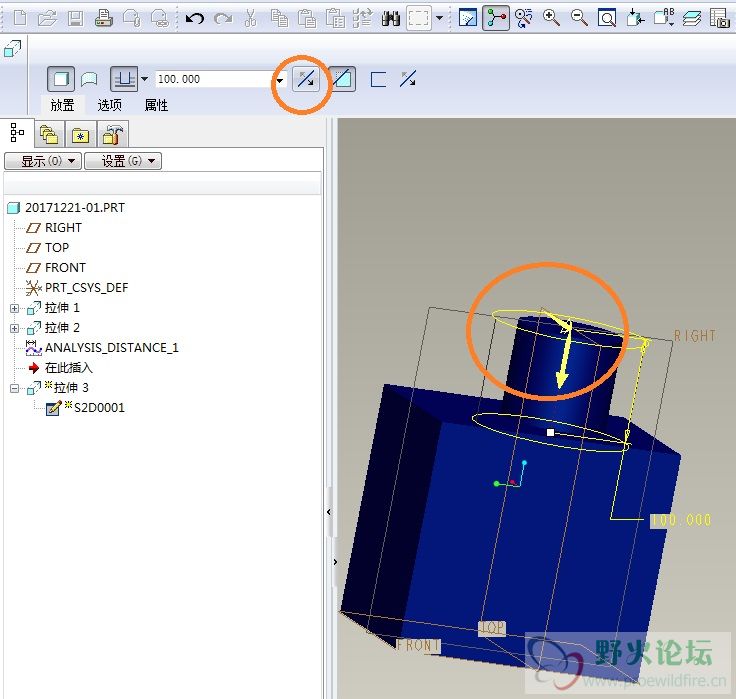Flip the extrude depth direction
Image resolution: width=736 pixels, height=699 pixels.
306,79
